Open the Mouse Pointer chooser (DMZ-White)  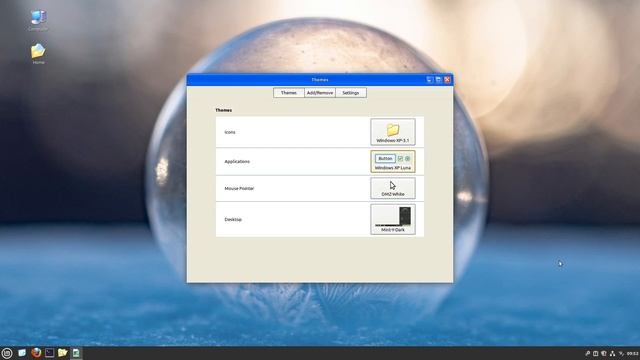click(393, 188)
